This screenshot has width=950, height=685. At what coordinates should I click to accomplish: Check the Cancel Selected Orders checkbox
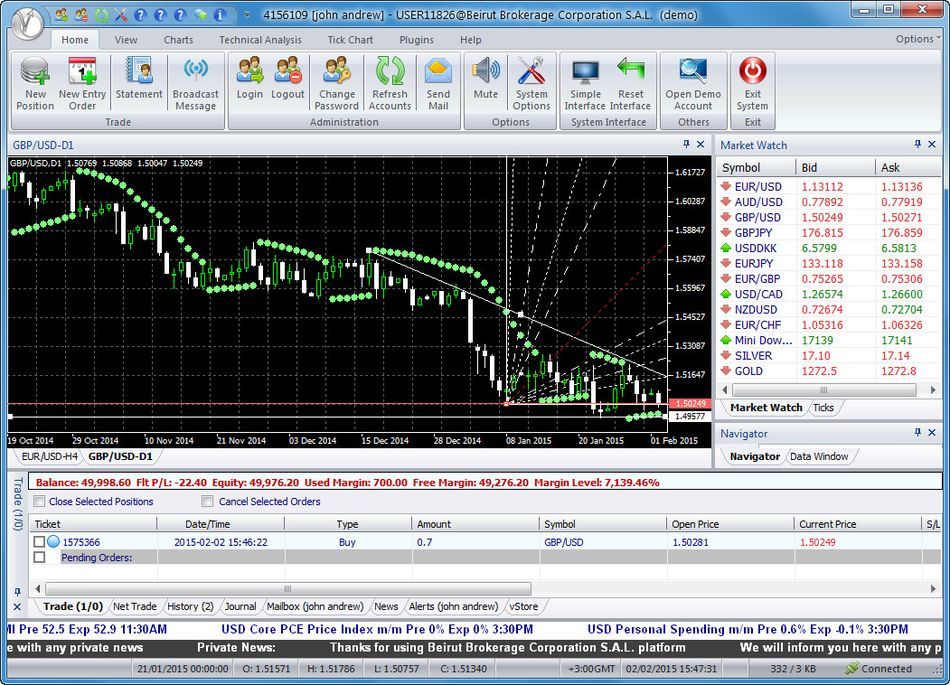[207, 501]
